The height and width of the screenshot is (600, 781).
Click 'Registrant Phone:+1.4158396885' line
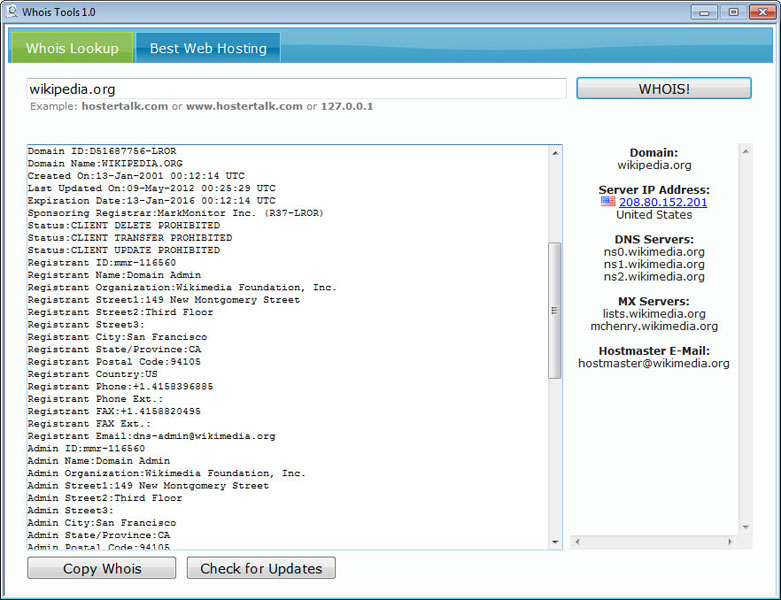click(x=121, y=386)
